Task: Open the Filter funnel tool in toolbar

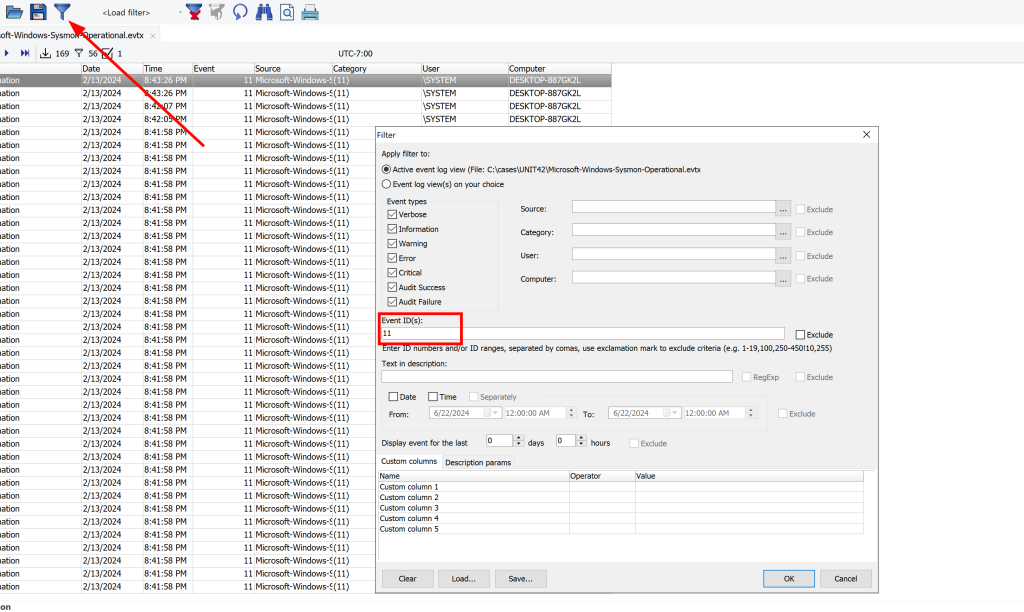Action: pos(61,12)
